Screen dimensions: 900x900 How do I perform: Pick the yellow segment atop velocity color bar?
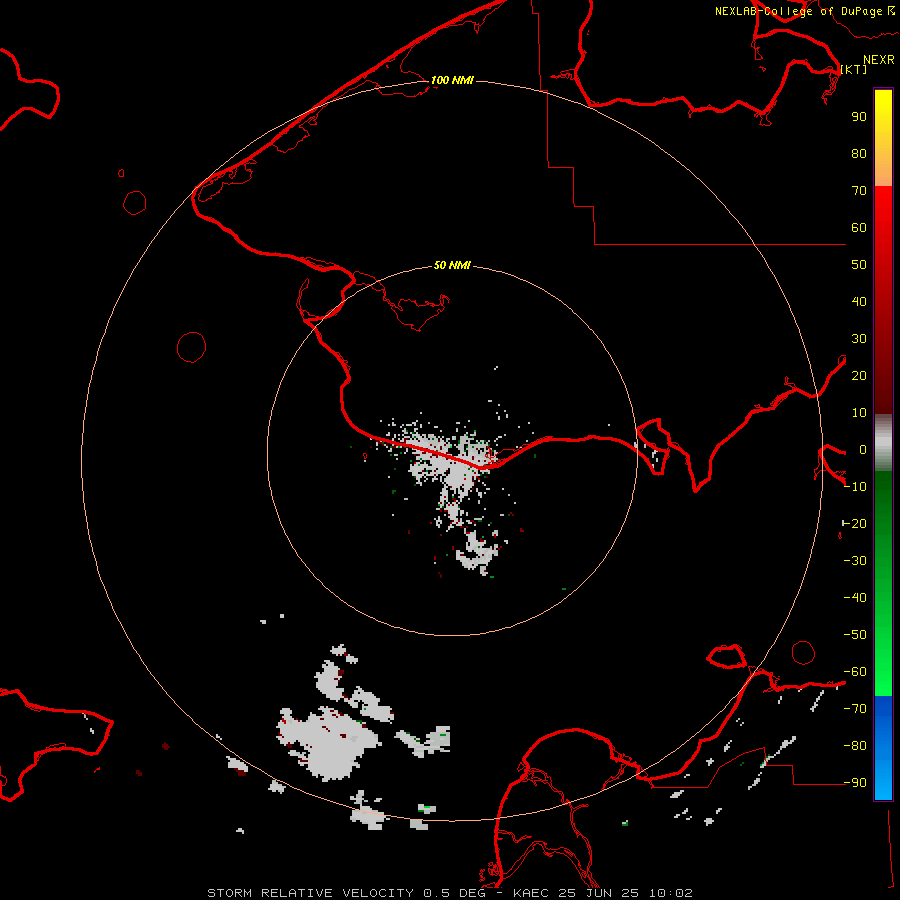(883, 103)
